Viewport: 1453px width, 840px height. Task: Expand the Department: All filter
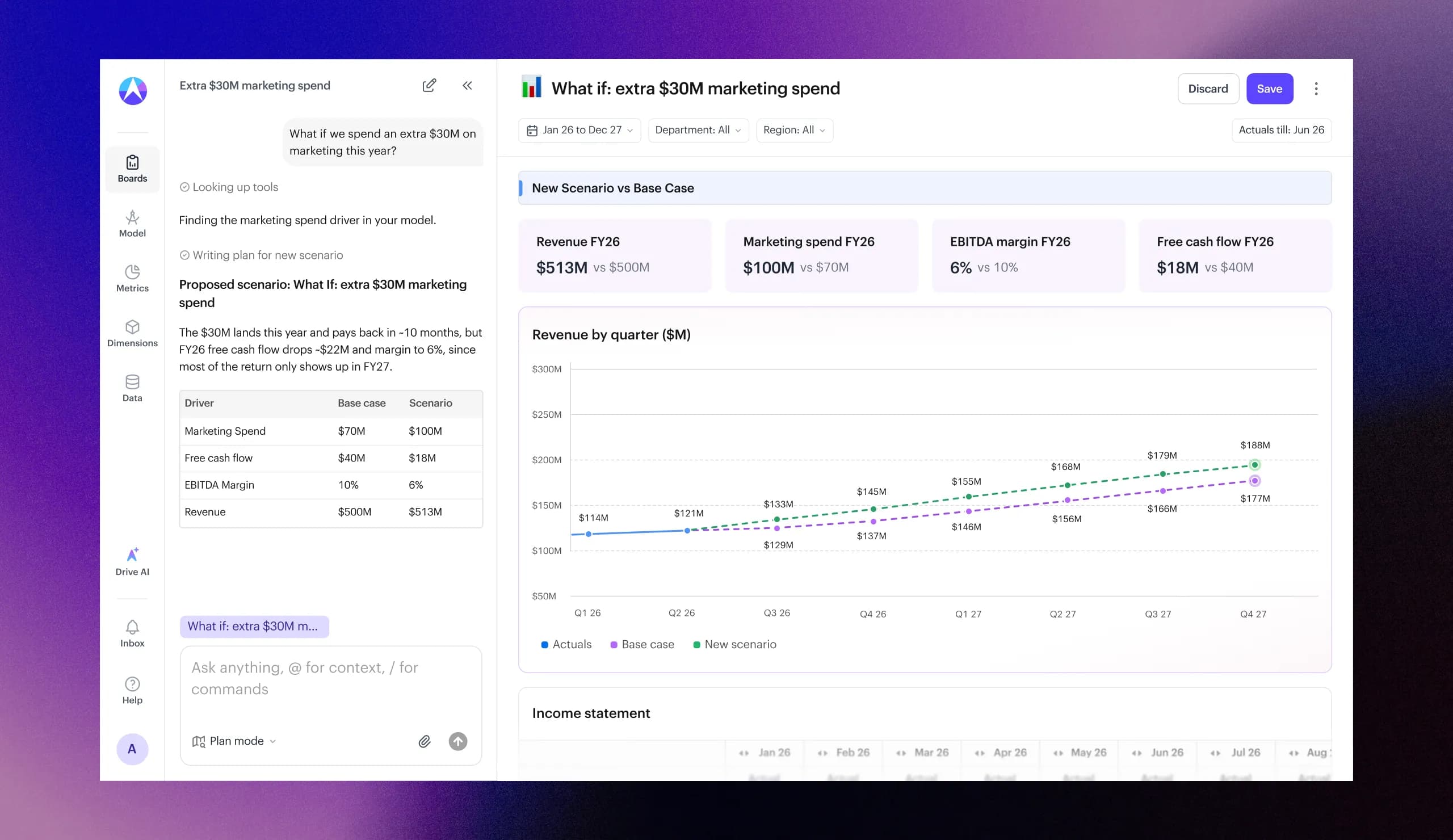coord(698,131)
